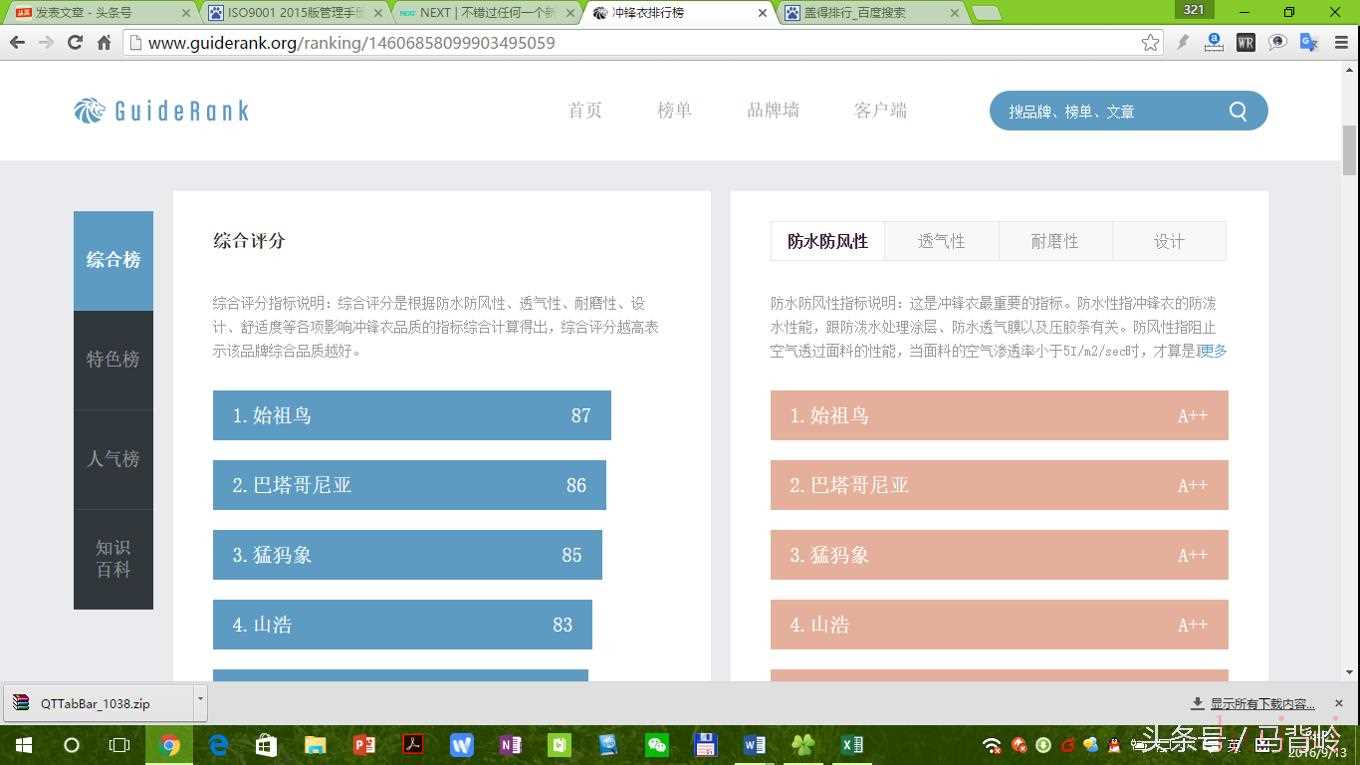This screenshot has height=765, width=1360.
Task: Open Windows Store from taskbar
Action: (266, 745)
